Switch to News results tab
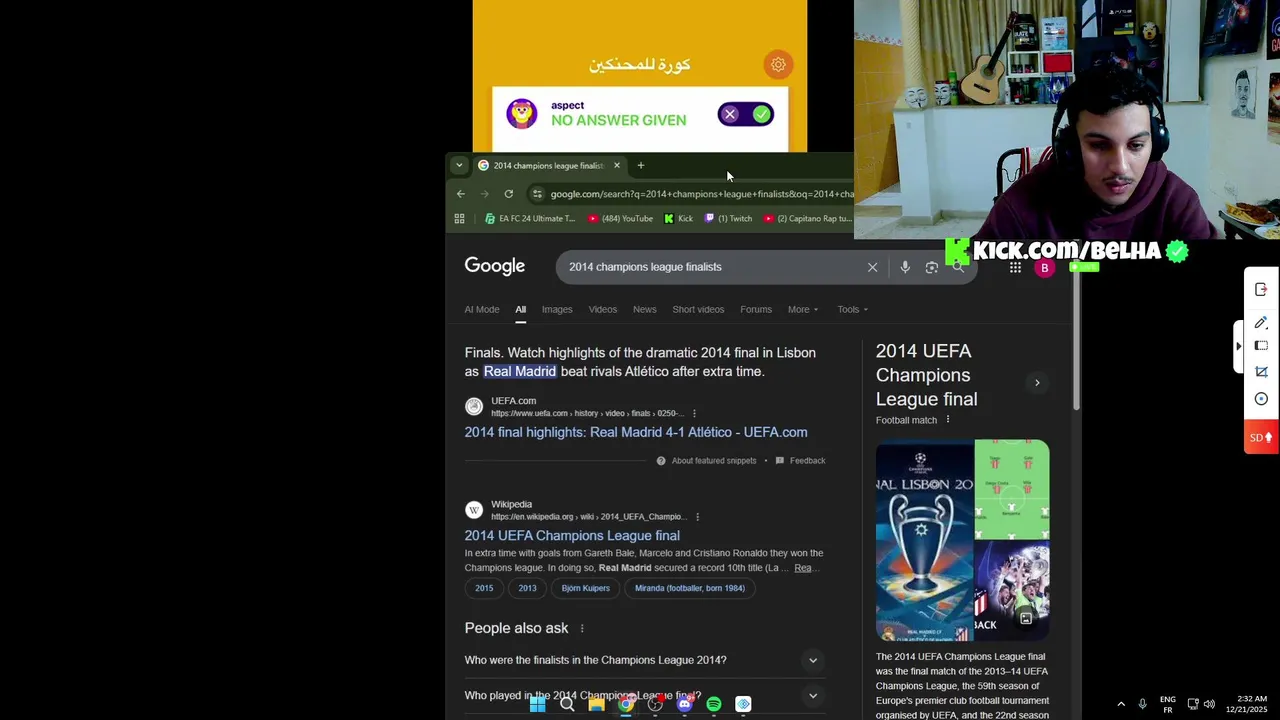The image size is (1280, 720). click(x=645, y=309)
